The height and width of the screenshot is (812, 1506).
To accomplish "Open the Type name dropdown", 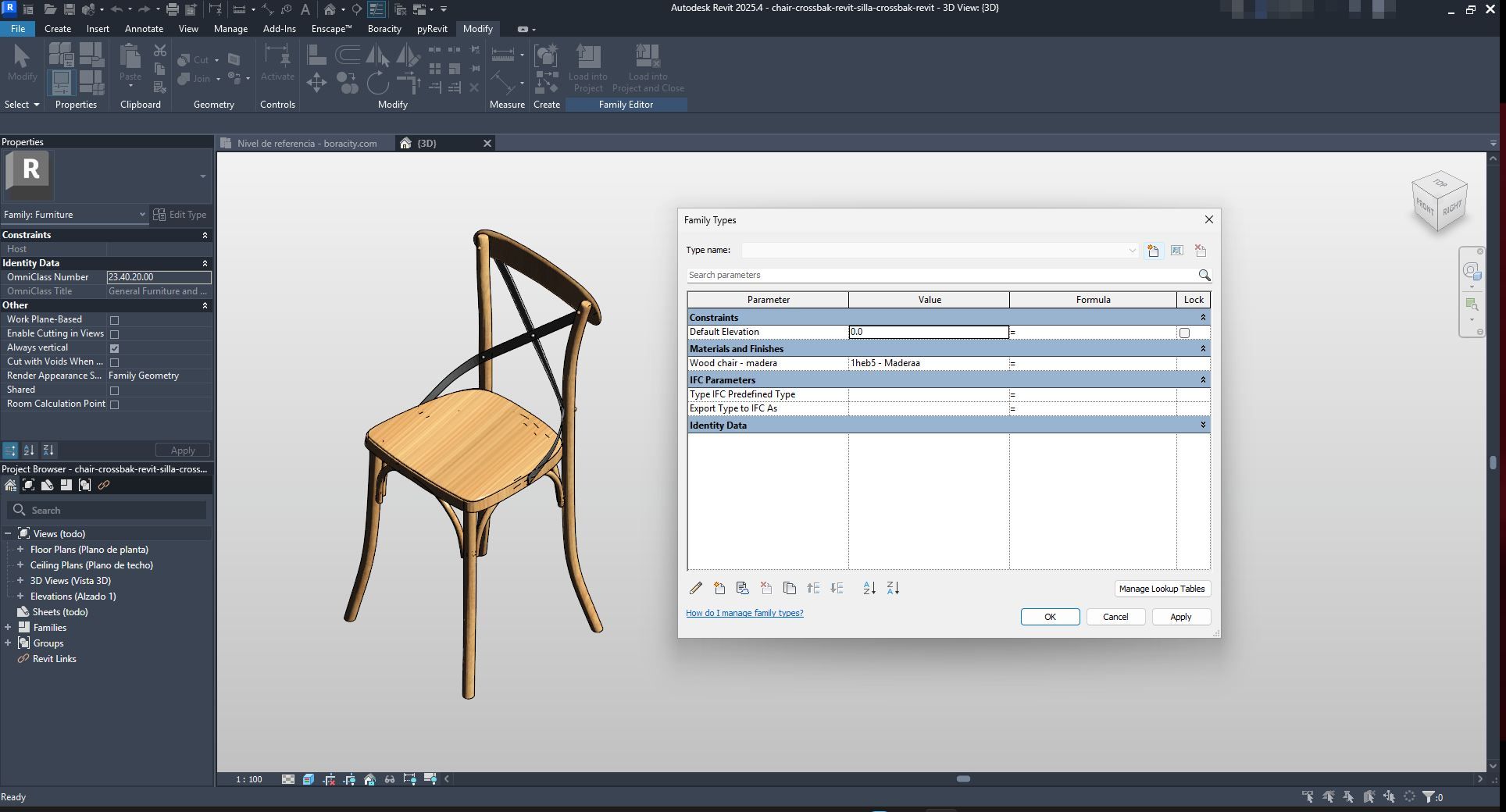I will [1132, 251].
